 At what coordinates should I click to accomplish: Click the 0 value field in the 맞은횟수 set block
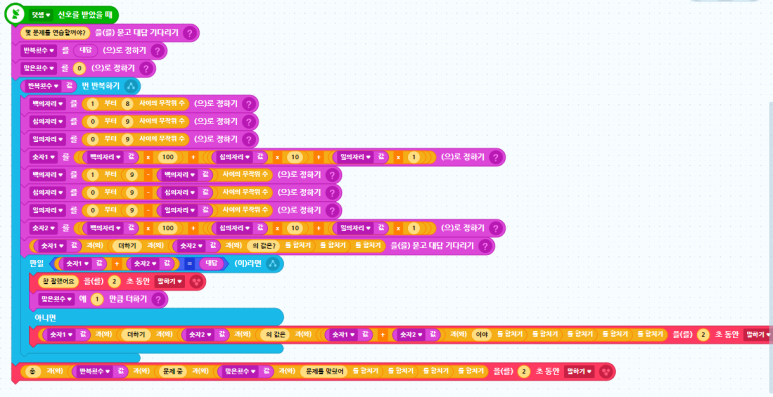(x=79, y=69)
